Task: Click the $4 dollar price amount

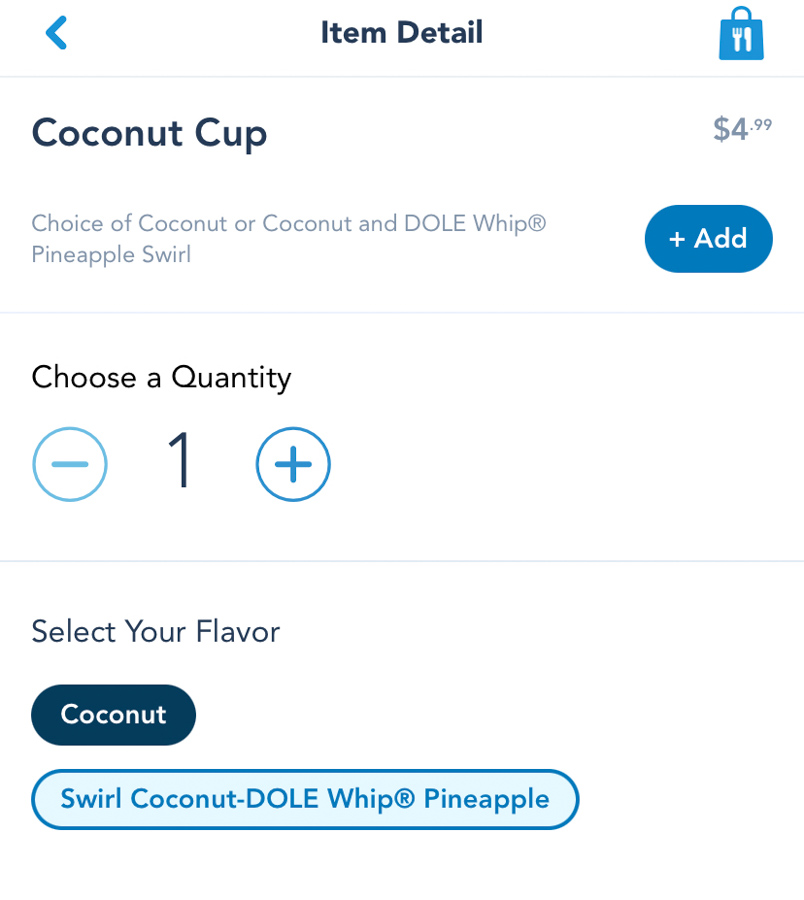Action: 730,130
